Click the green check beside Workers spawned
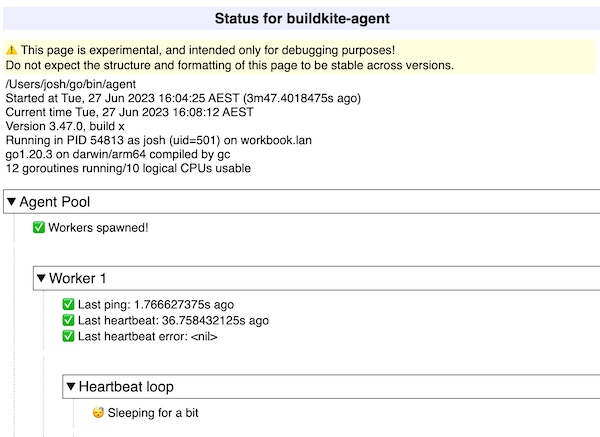Image resolution: width=600 pixels, height=437 pixels. [x=39, y=227]
